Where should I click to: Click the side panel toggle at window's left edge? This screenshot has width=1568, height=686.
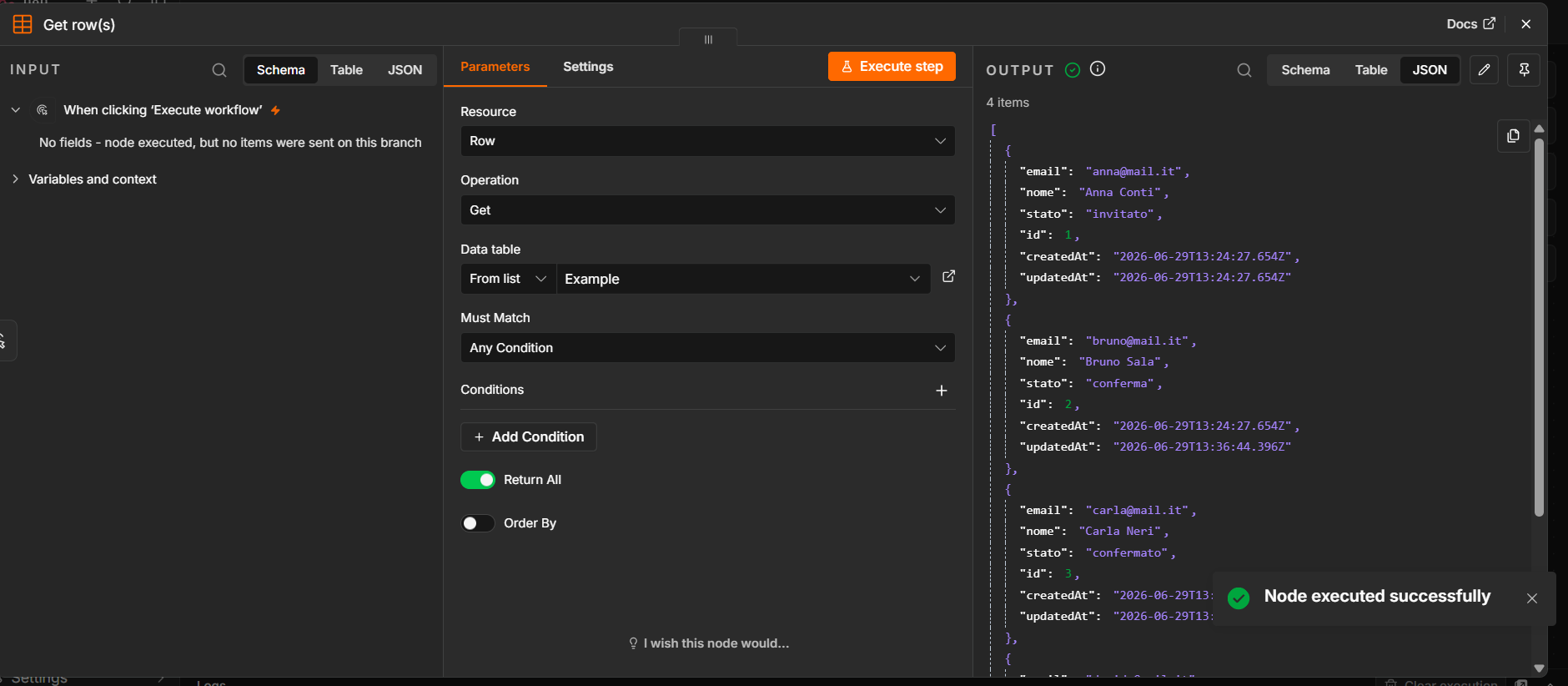click(x=7, y=340)
